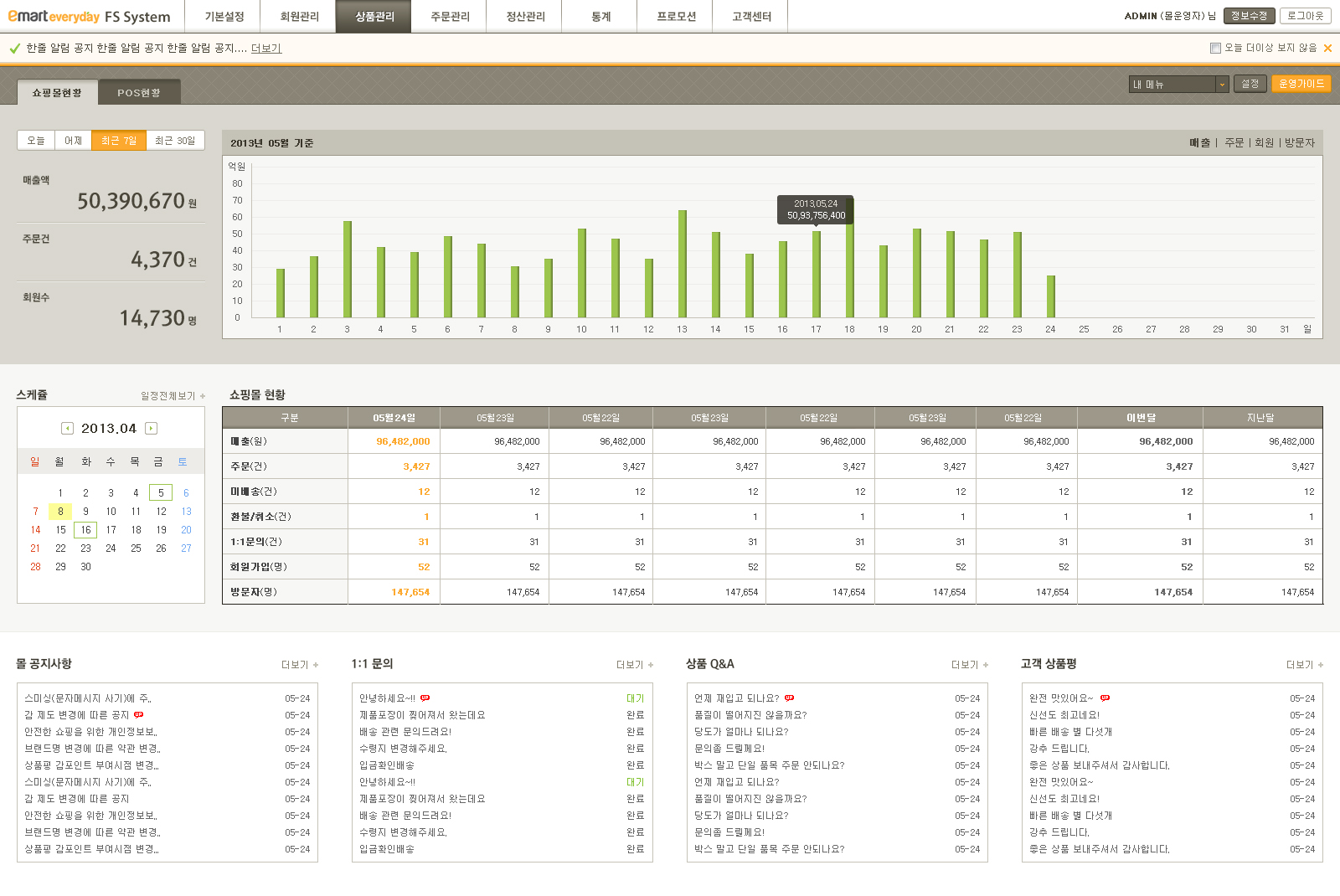The height and width of the screenshot is (896, 1340).
Task: Click 정보수정 button
Action: pyautogui.click(x=1249, y=16)
